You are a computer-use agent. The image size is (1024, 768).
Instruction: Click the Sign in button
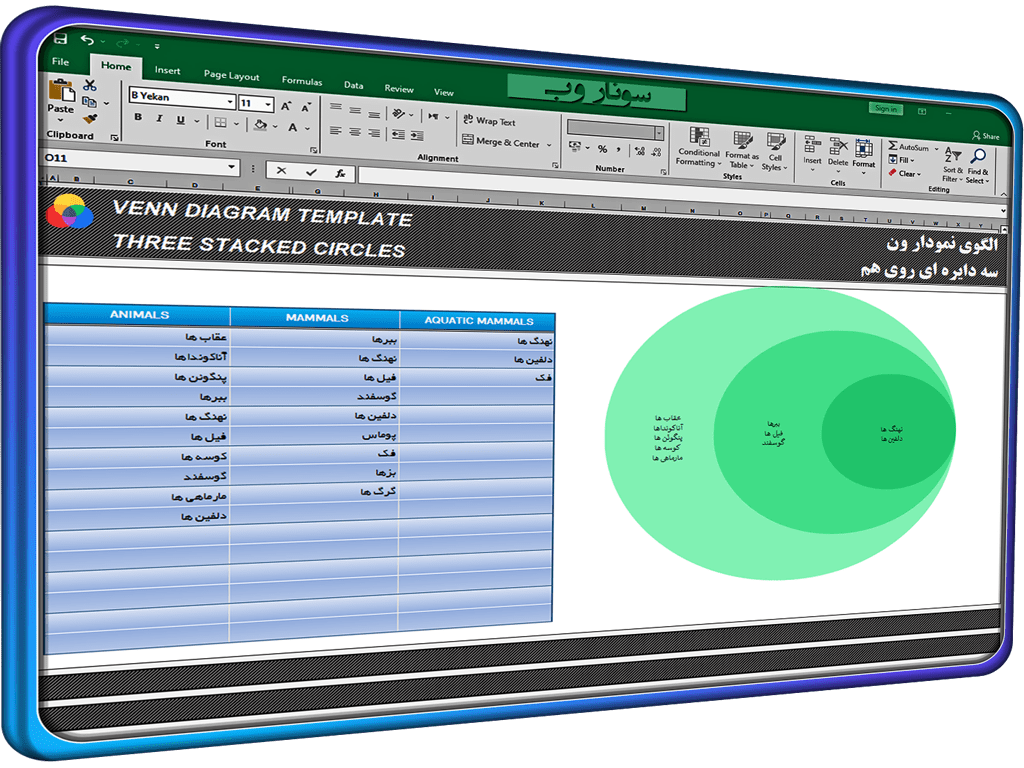pyautogui.click(x=886, y=108)
